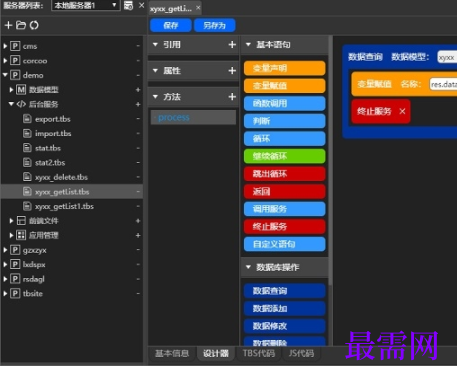Select the rsdagl project
The image size is (457, 377).
coord(33,279)
